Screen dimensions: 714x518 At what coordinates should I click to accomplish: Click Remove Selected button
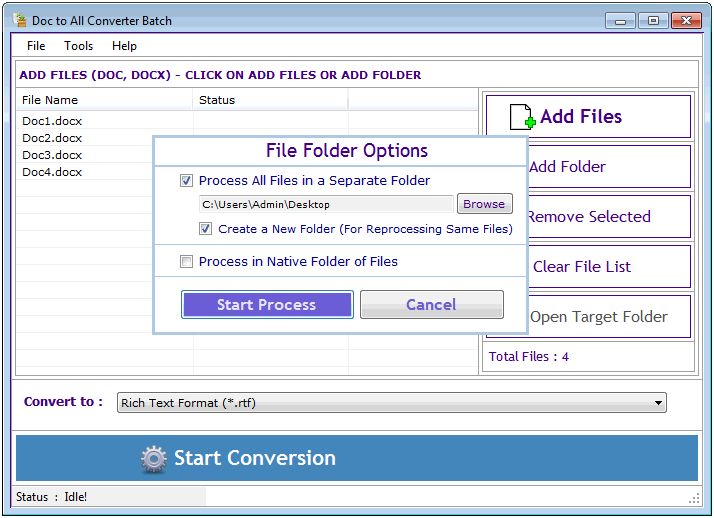pos(609,217)
